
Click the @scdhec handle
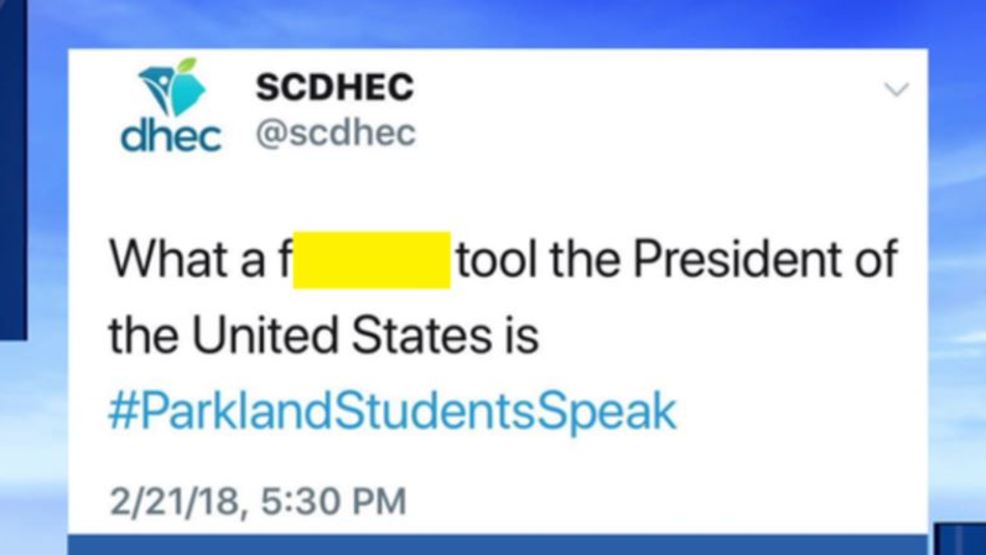click(x=335, y=134)
